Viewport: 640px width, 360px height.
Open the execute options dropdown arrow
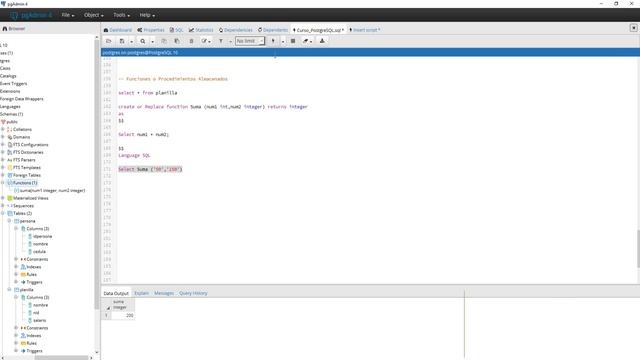(x=282, y=41)
